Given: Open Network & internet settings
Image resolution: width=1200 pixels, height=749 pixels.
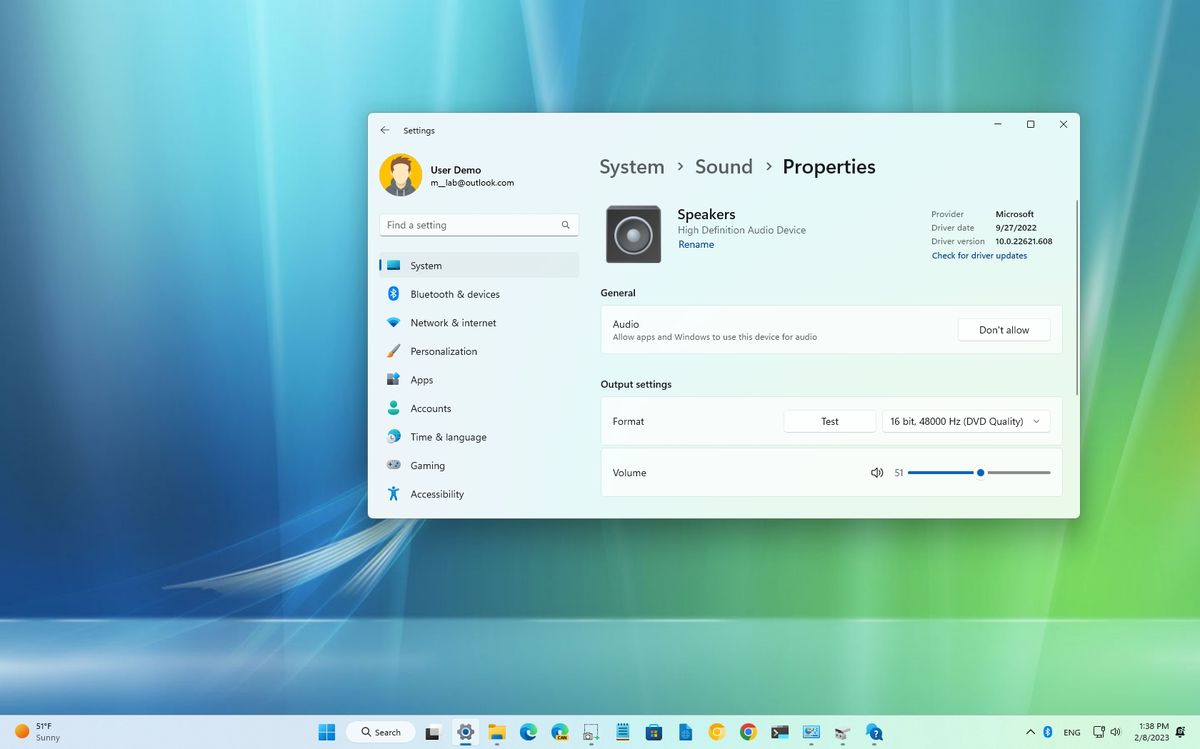Looking at the screenshot, I should point(453,322).
